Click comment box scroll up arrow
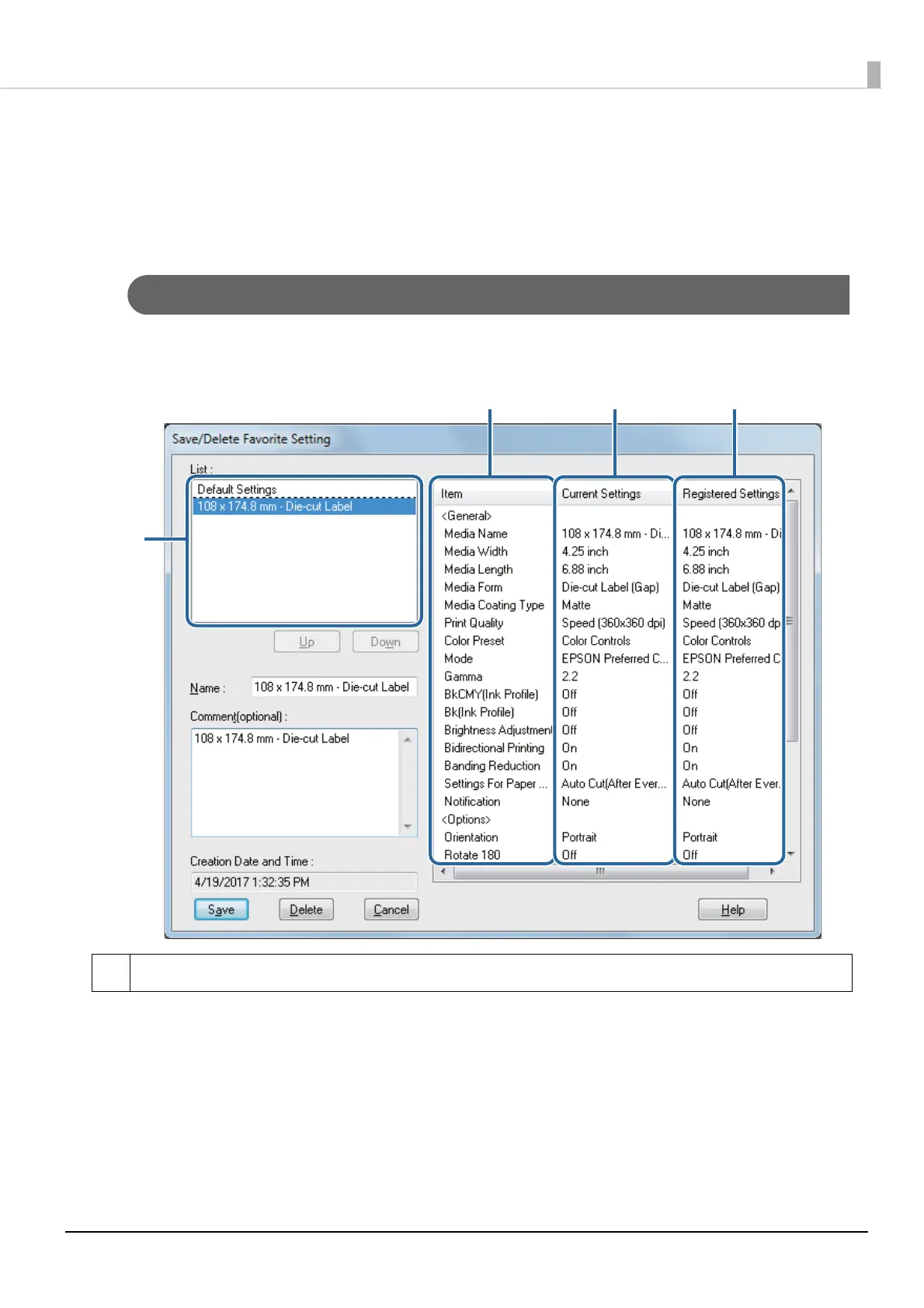 click(408, 739)
